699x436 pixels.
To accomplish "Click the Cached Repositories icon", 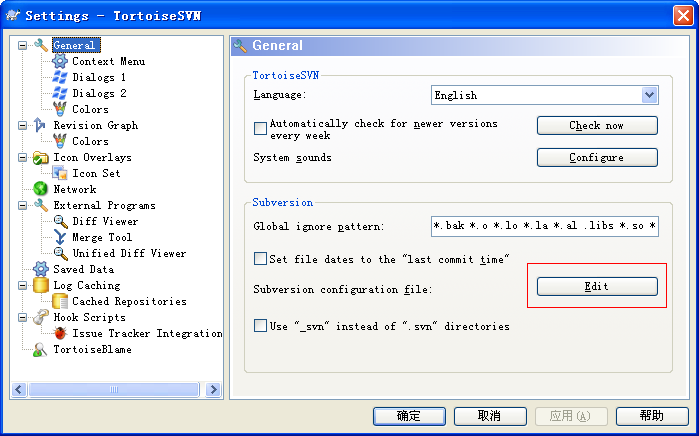I will tap(60, 301).
